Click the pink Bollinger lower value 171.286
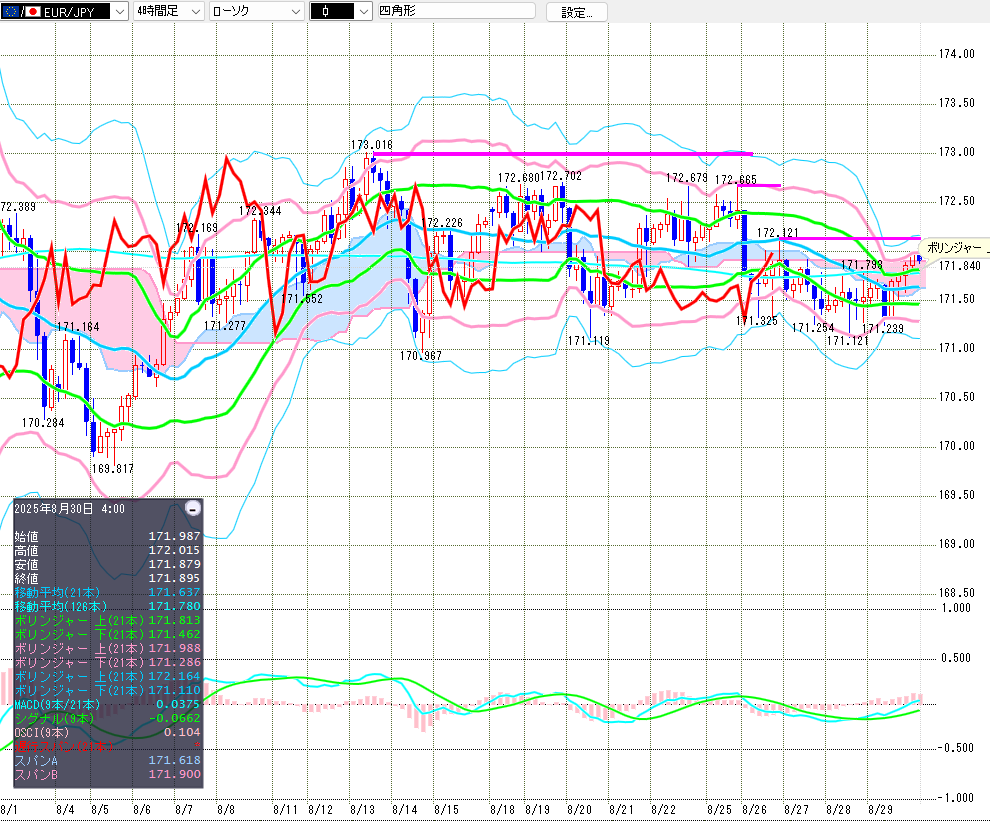The height and width of the screenshot is (821, 990). pos(174,662)
